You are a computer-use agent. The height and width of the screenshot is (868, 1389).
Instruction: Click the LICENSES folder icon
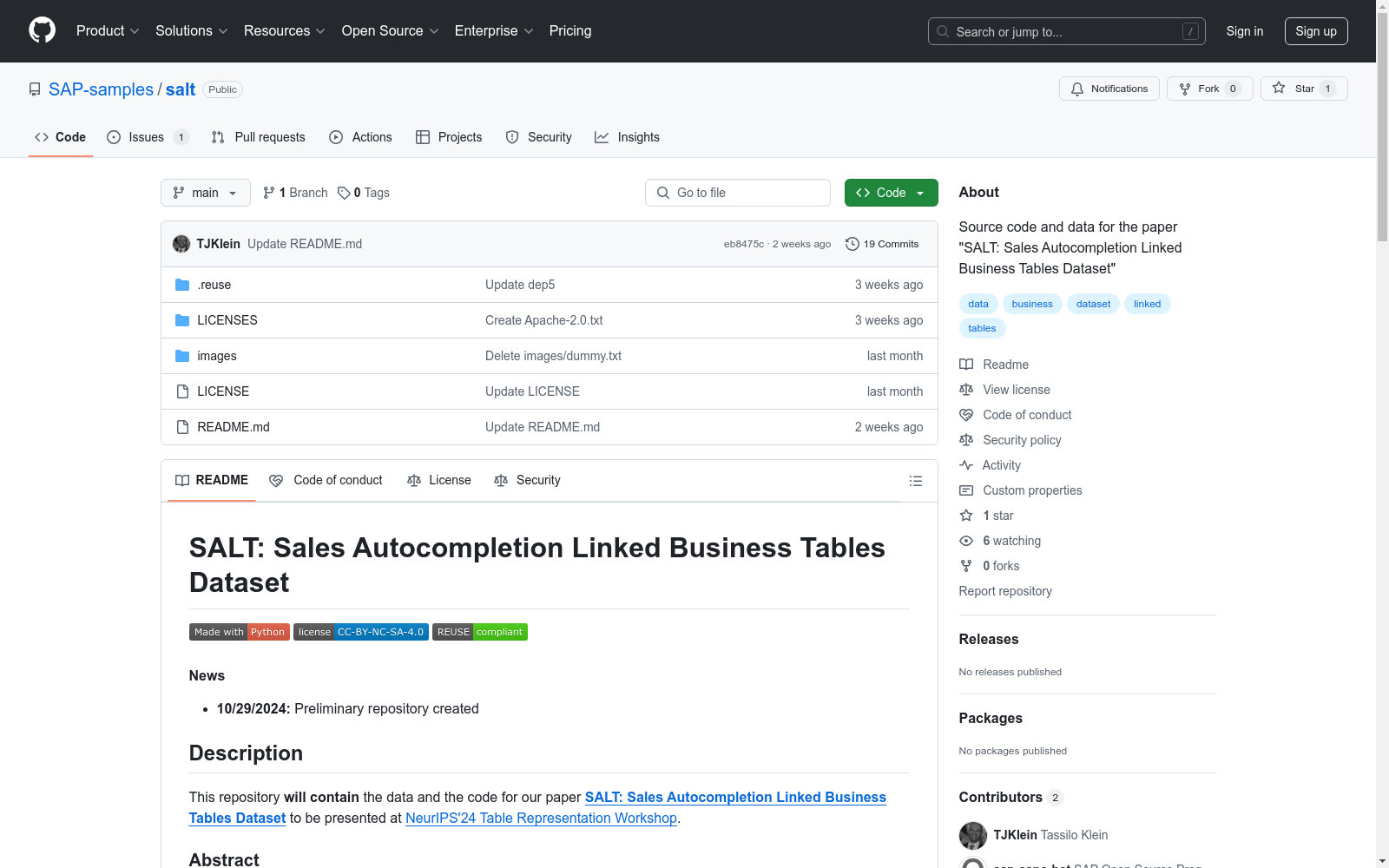[x=182, y=320]
